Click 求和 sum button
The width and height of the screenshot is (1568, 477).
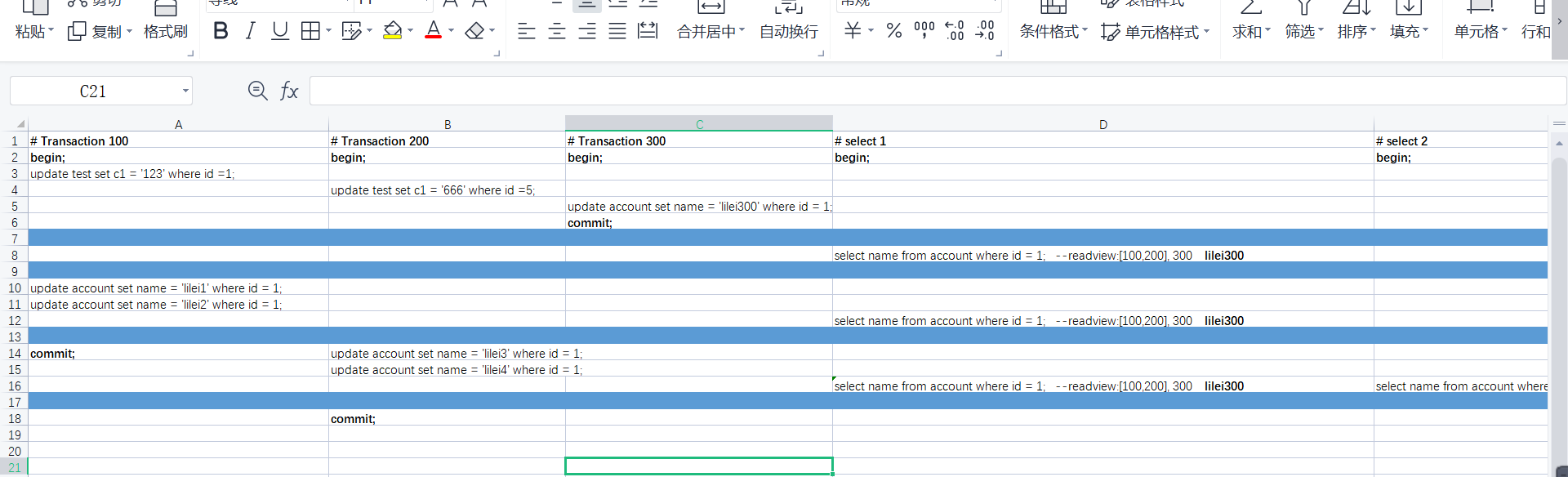[x=1251, y=32]
